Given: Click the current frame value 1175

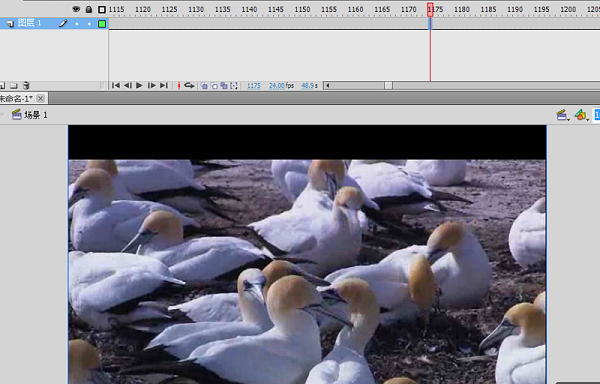Looking at the screenshot, I should (x=254, y=86).
